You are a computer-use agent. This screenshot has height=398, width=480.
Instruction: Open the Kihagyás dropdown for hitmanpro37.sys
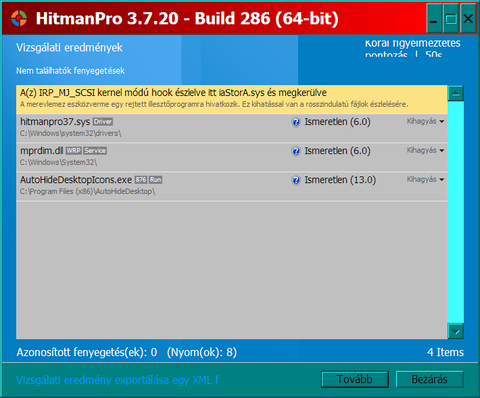[425, 121]
